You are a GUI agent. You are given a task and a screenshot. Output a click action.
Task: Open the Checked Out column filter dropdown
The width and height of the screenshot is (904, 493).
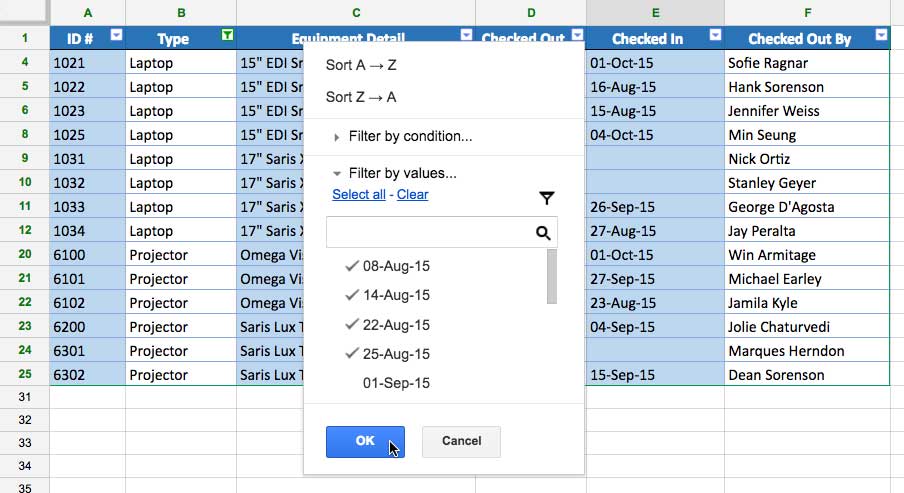coord(577,35)
